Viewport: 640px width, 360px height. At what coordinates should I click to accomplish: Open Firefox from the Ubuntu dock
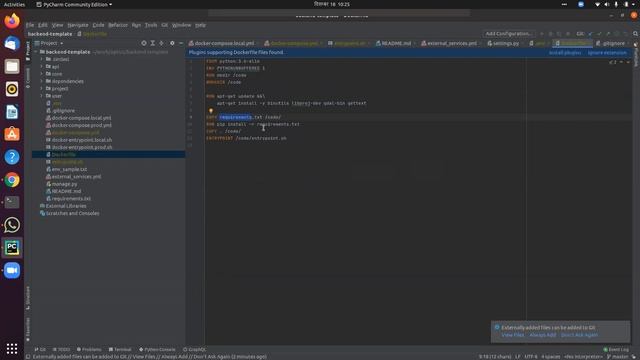[12, 20]
